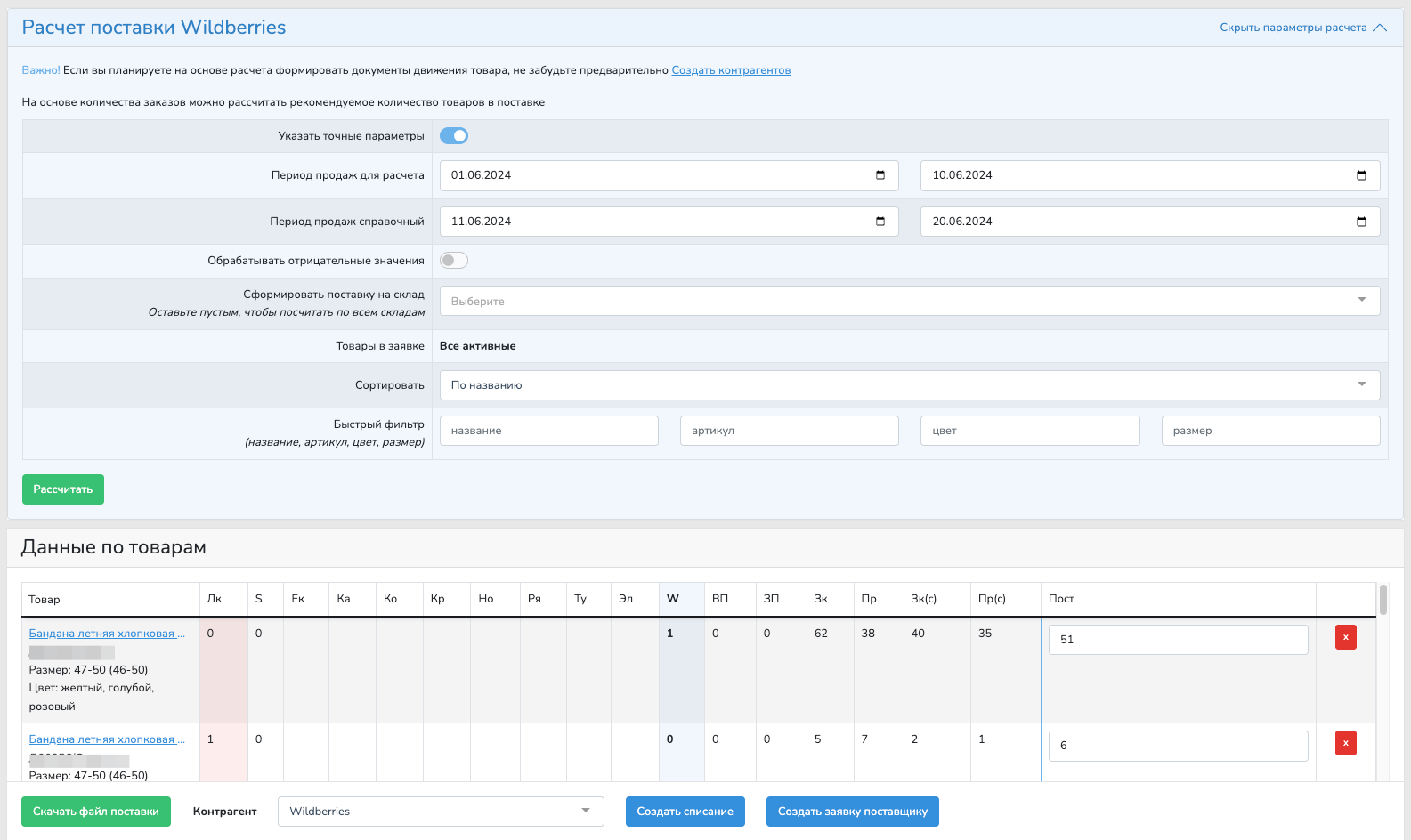Screen dimensions: 1411x840
Task: Toggle off 'Указать точные параметры' switch
Action: [454, 136]
